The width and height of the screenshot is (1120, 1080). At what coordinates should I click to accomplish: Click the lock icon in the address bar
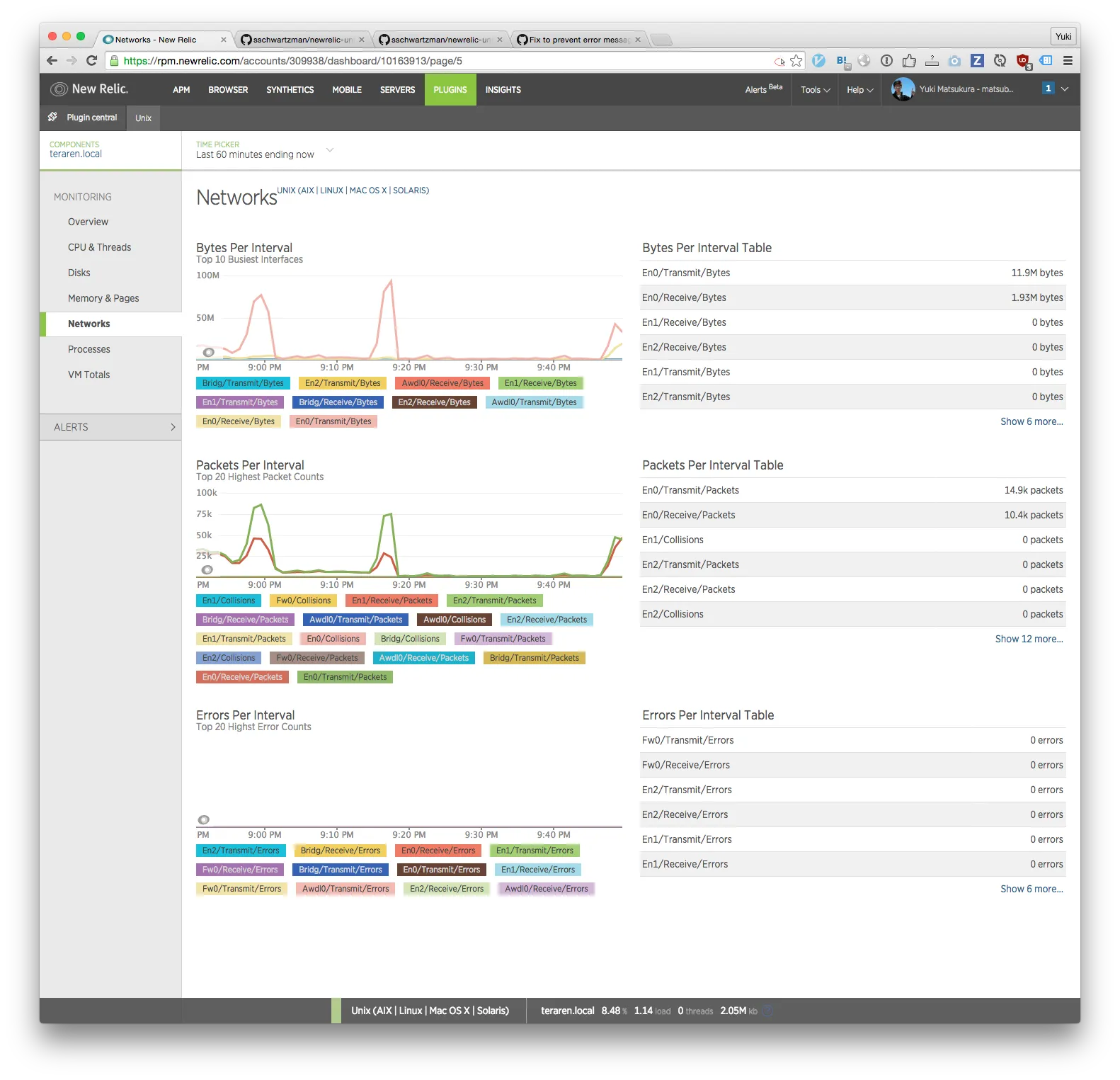pos(113,61)
